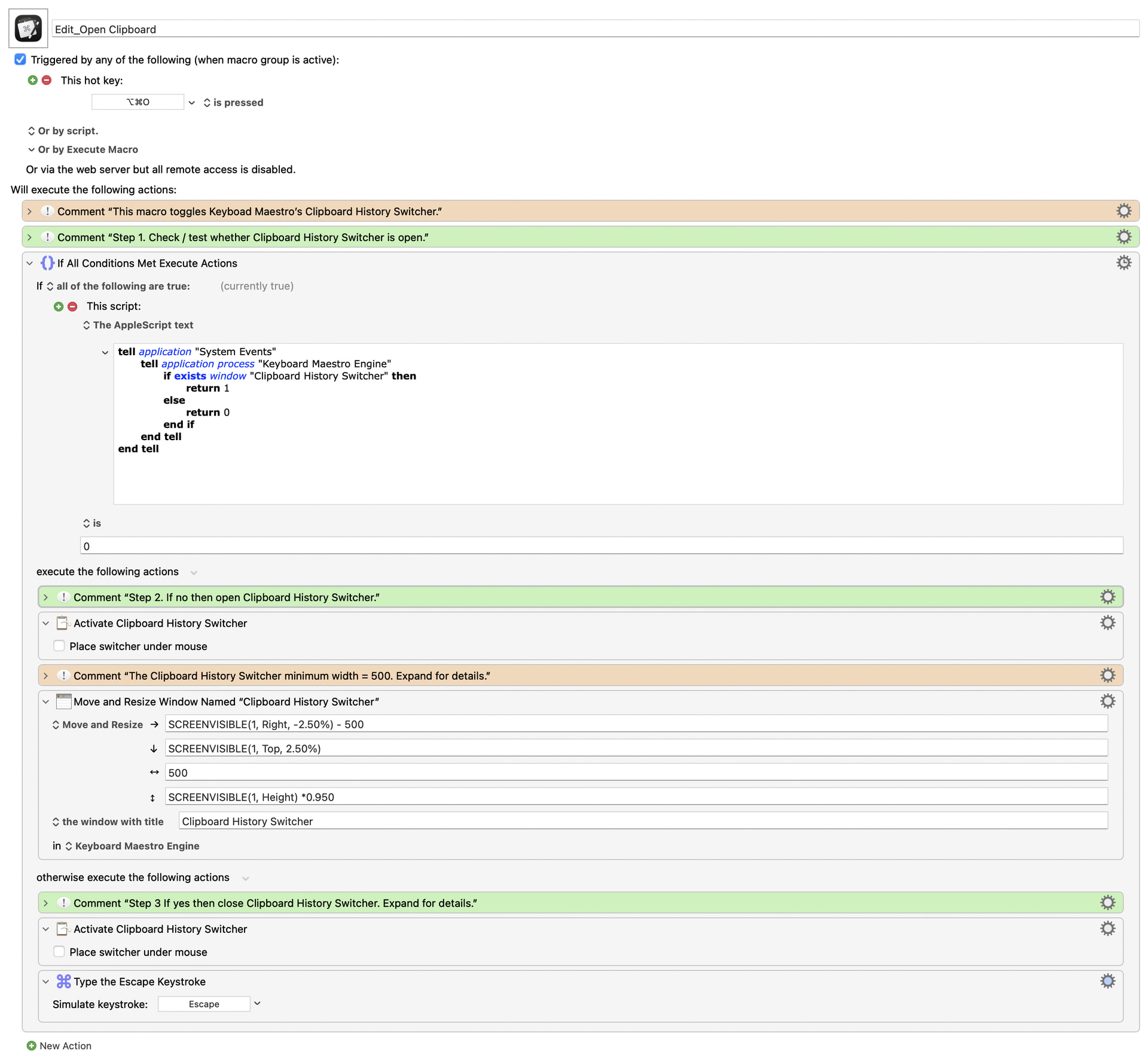Click gear icon on Type the Escape Keystroke
1148x1059 pixels.
[1107, 981]
